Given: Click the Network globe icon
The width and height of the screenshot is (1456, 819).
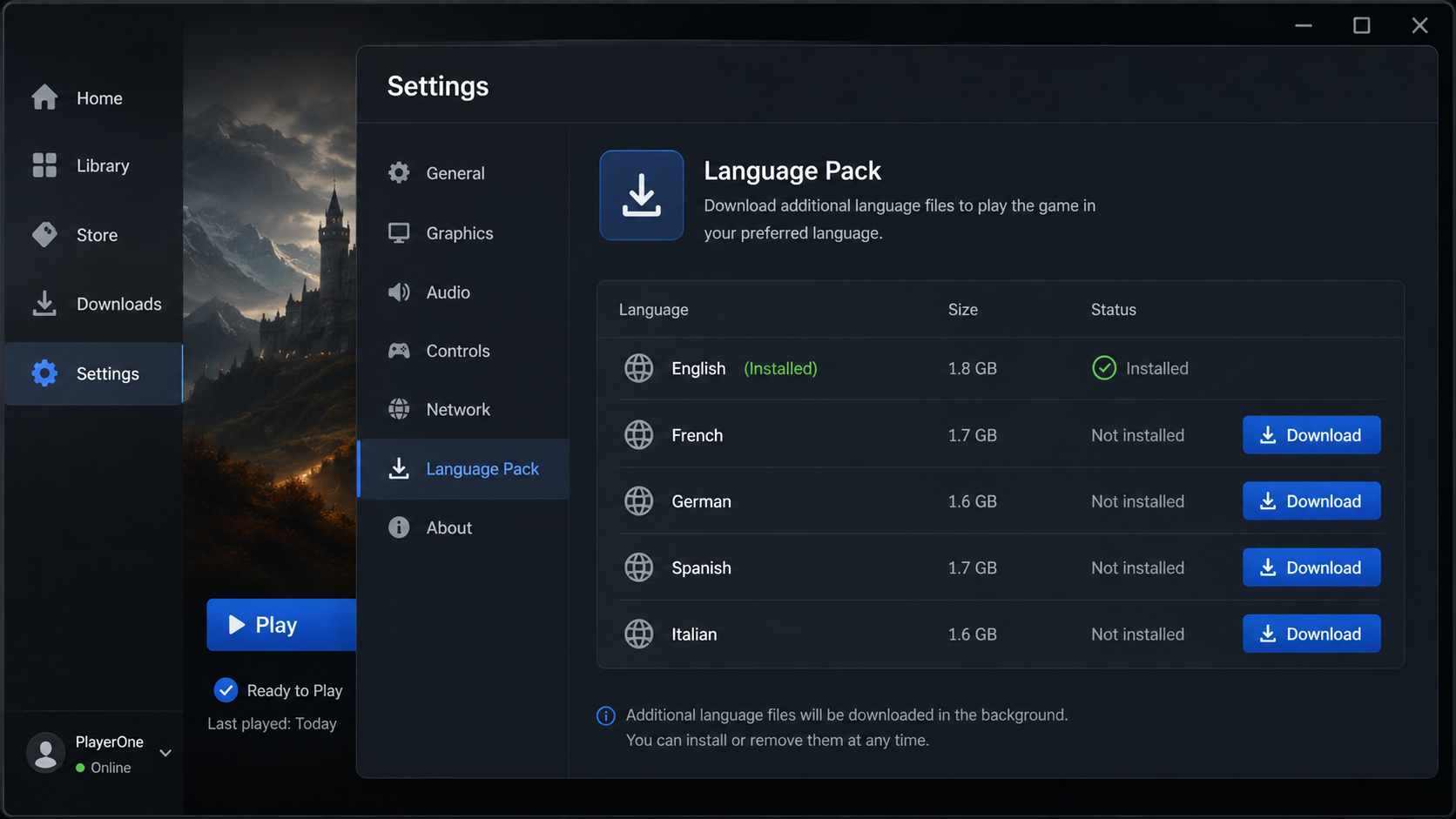Looking at the screenshot, I should 399,409.
